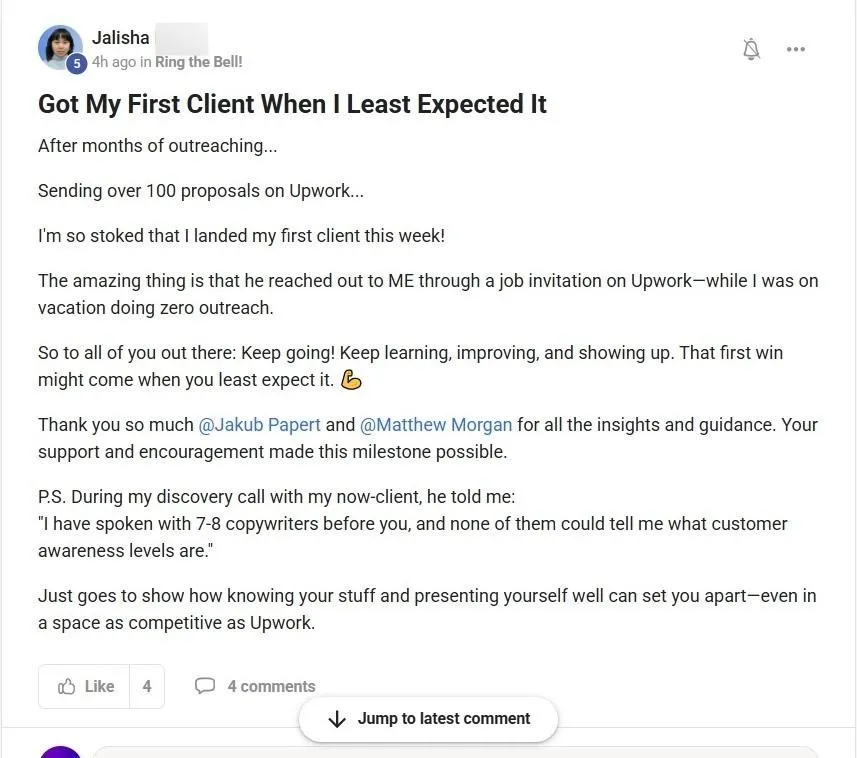
Task: View the 4 likes count
Action: 147,686
